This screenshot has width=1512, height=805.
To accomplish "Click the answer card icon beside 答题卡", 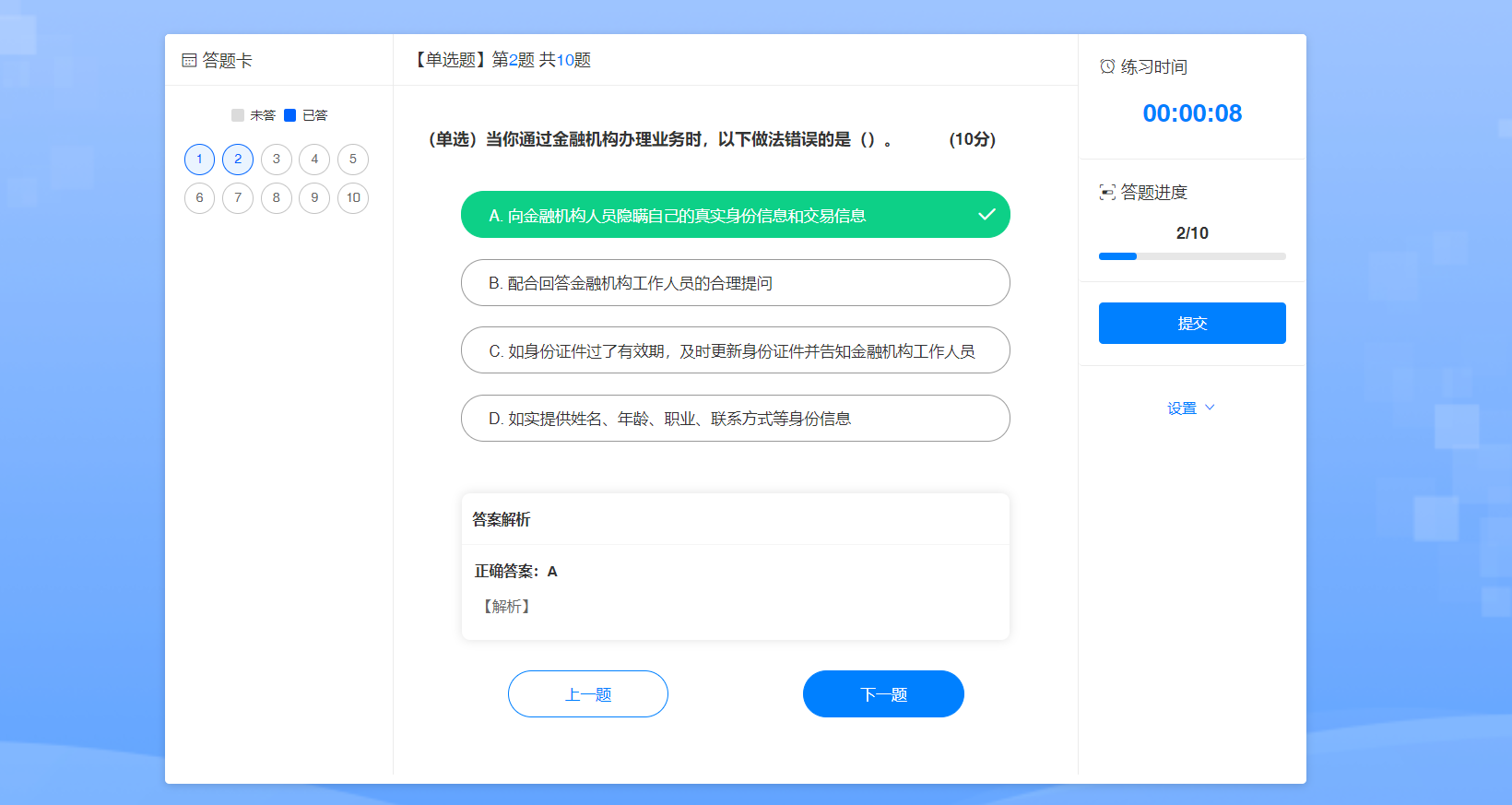I will (189, 61).
